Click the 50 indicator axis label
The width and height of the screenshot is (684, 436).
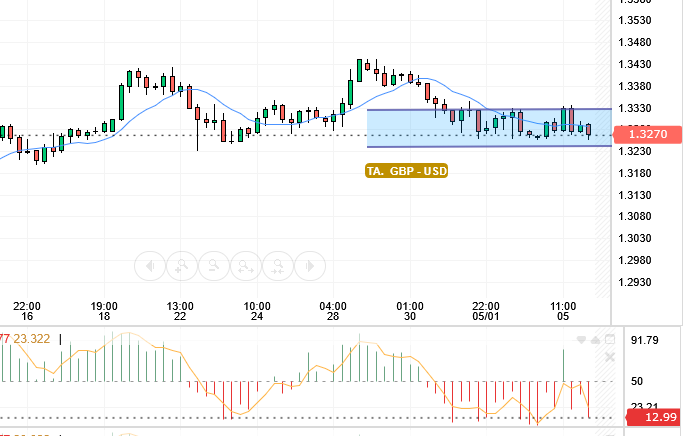[x=637, y=381]
